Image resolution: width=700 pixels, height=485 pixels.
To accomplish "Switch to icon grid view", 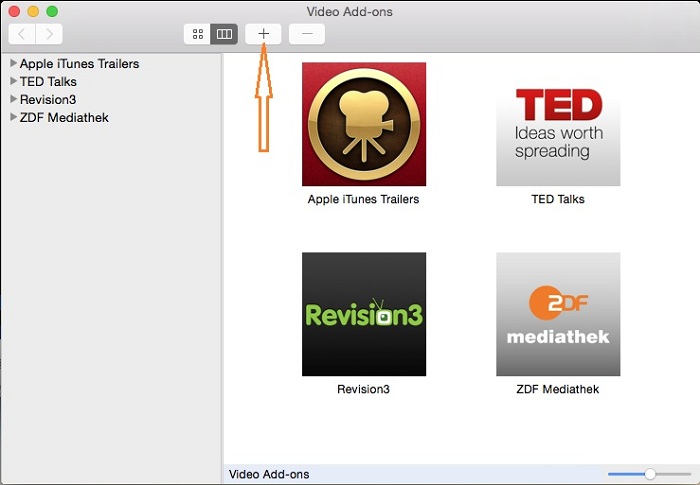I will click(197, 34).
